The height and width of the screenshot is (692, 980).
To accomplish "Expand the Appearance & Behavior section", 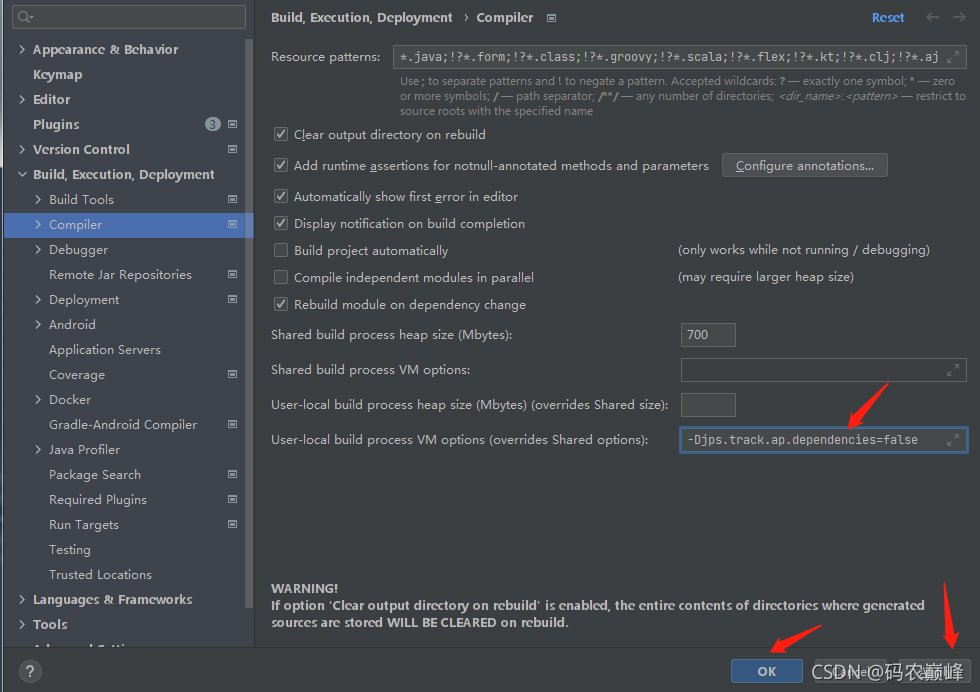I will coord(22,49).
